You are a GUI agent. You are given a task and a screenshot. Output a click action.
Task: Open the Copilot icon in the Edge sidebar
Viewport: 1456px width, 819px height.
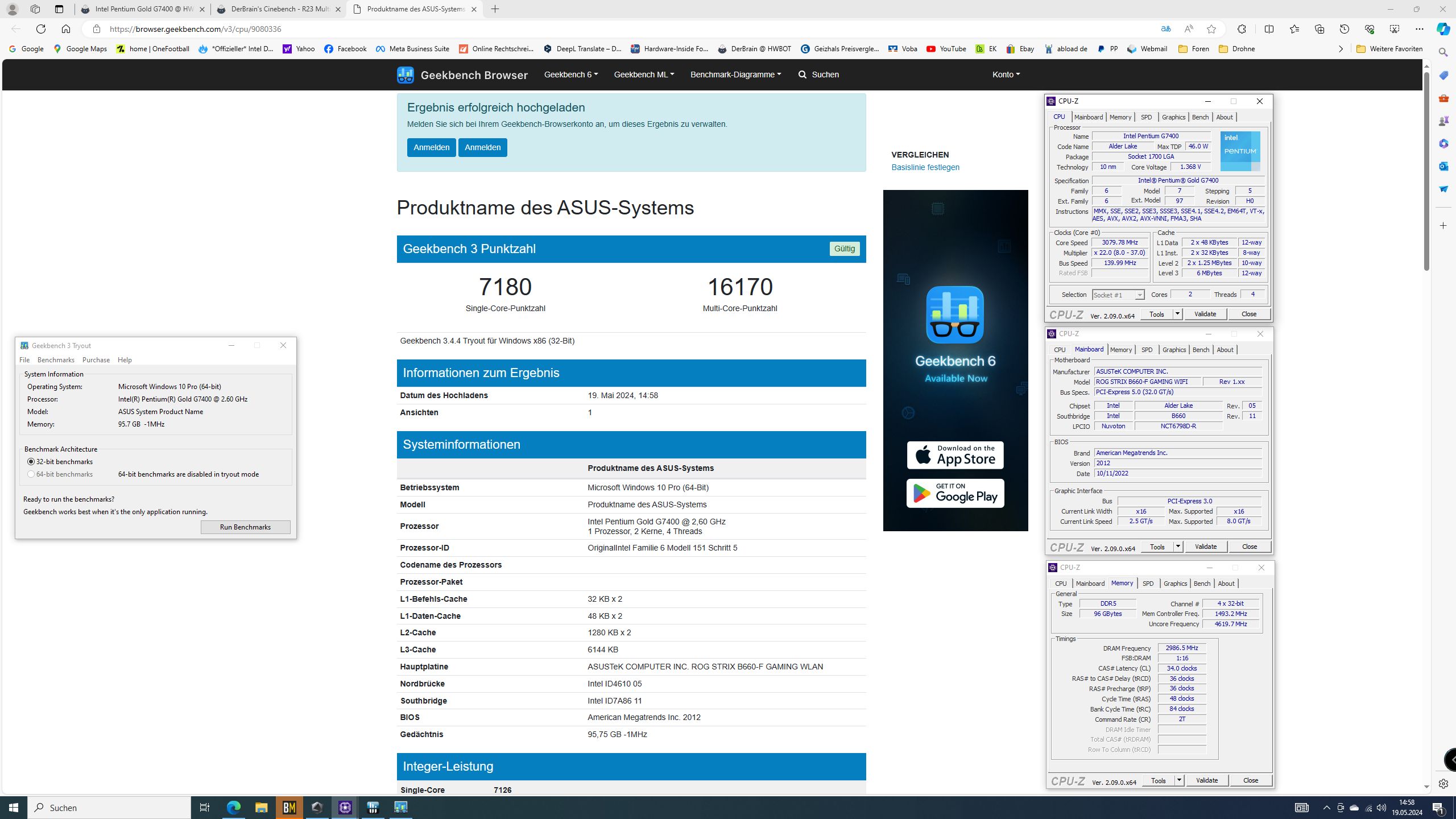tap(1443, 29)
